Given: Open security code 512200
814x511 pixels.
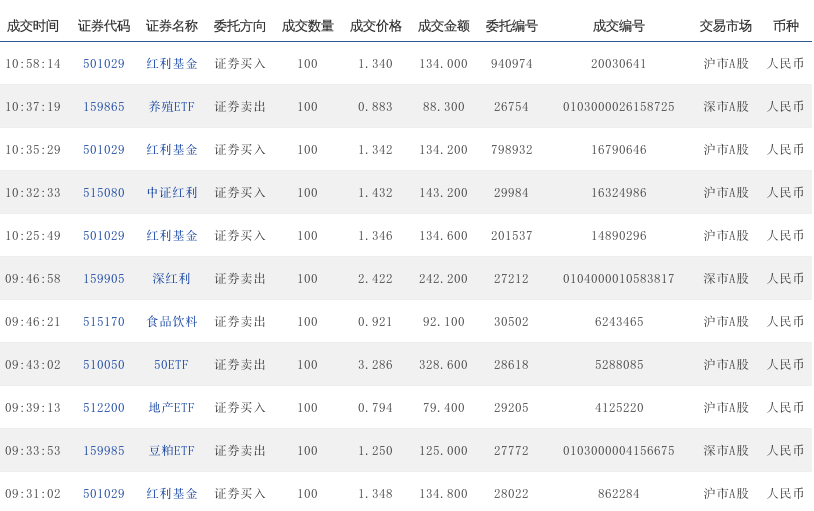Looking at the screenshot, I should [104, 408].
